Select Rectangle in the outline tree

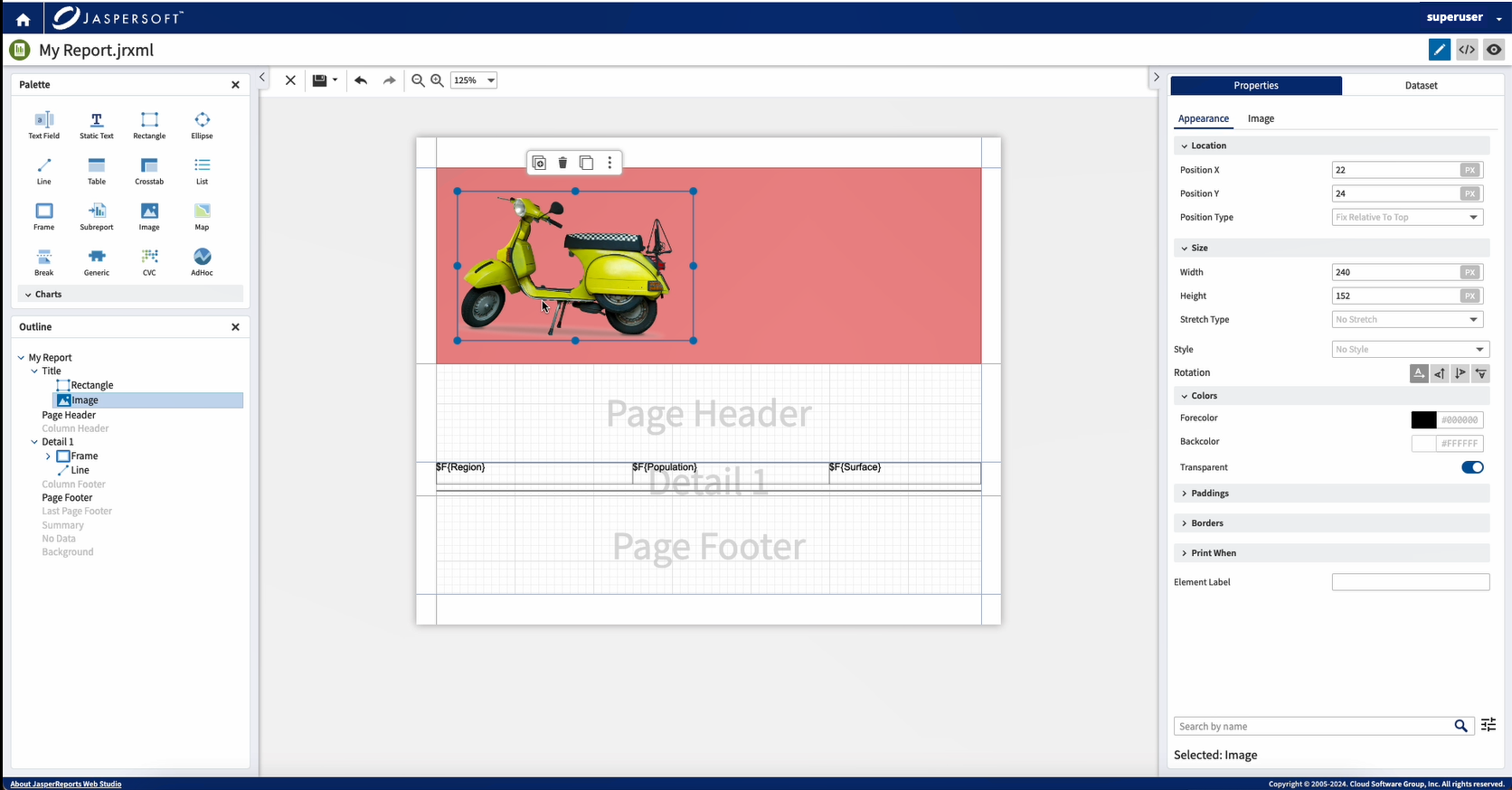[91, 385]
